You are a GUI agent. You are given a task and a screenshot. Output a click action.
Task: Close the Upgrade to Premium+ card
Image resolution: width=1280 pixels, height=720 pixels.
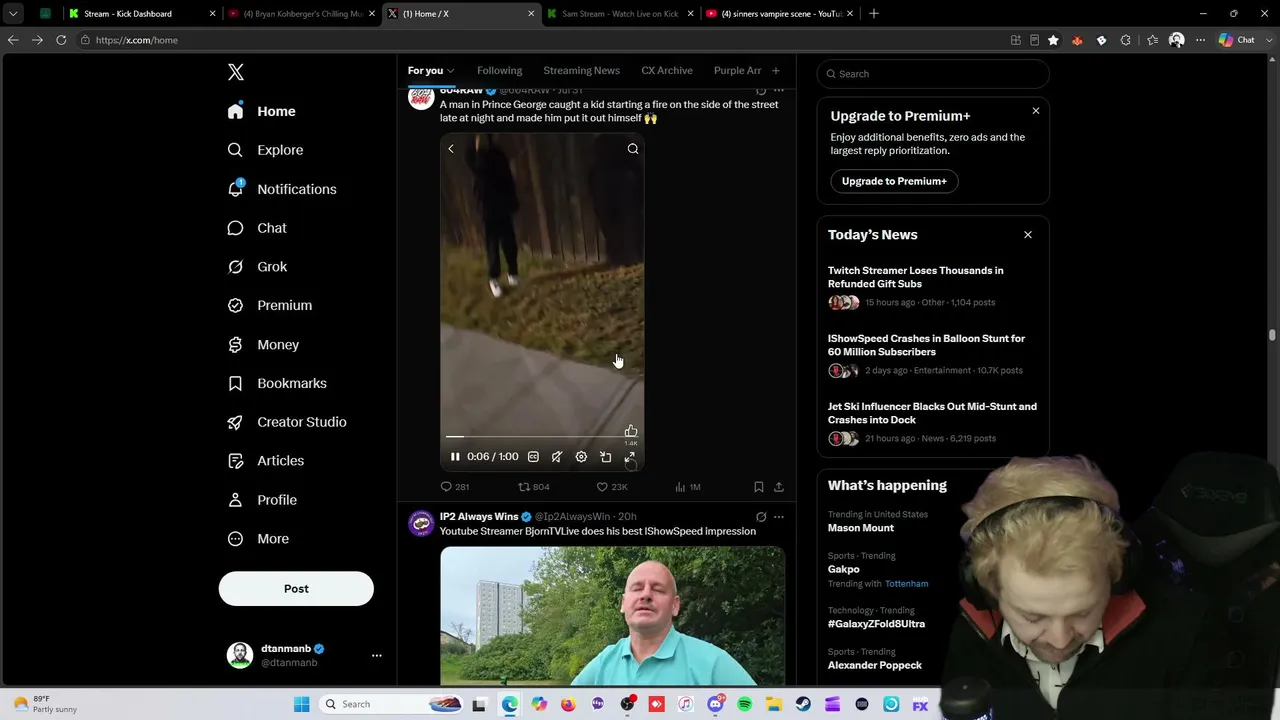1036,111
